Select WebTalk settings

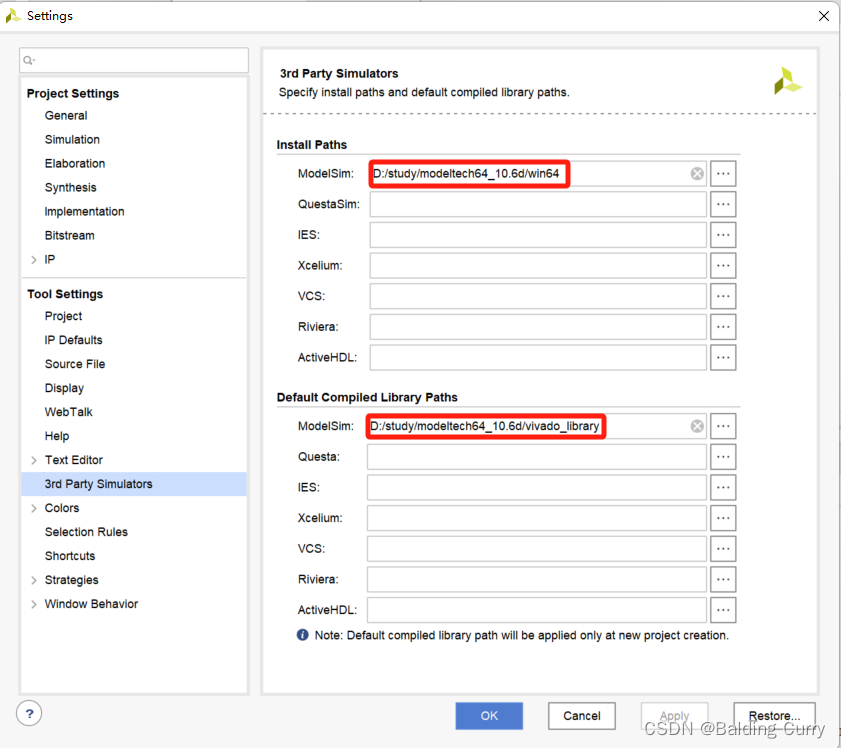(69, 412)
